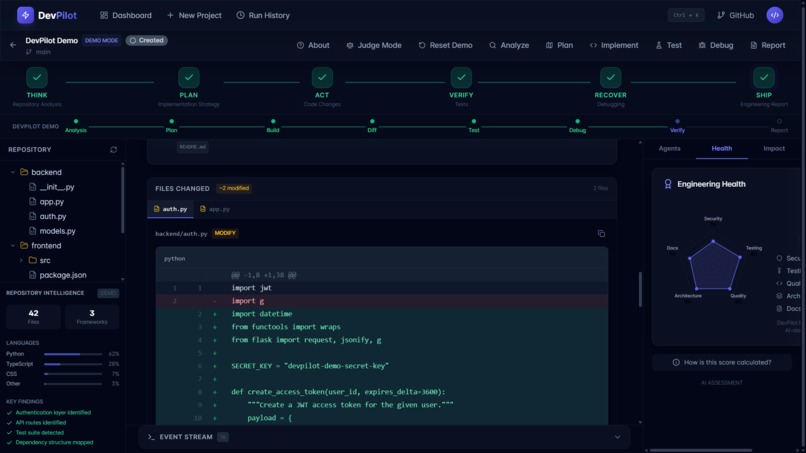Click the Docs file icon in health list
The image size is (806, 453).
coord(779,309)
